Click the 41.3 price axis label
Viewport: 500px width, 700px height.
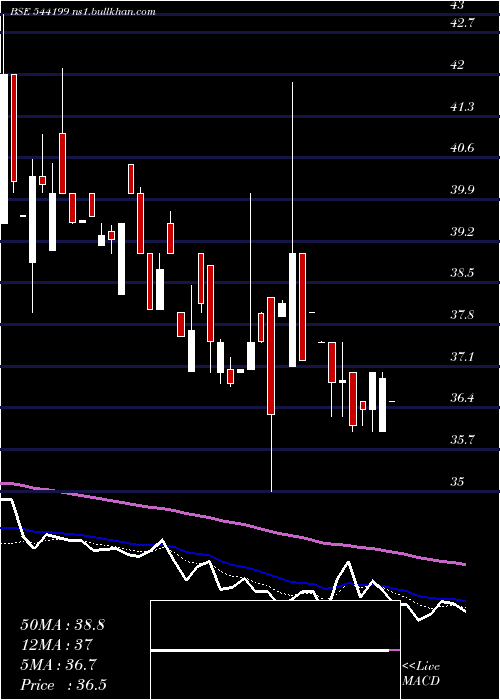pos(462,107)
